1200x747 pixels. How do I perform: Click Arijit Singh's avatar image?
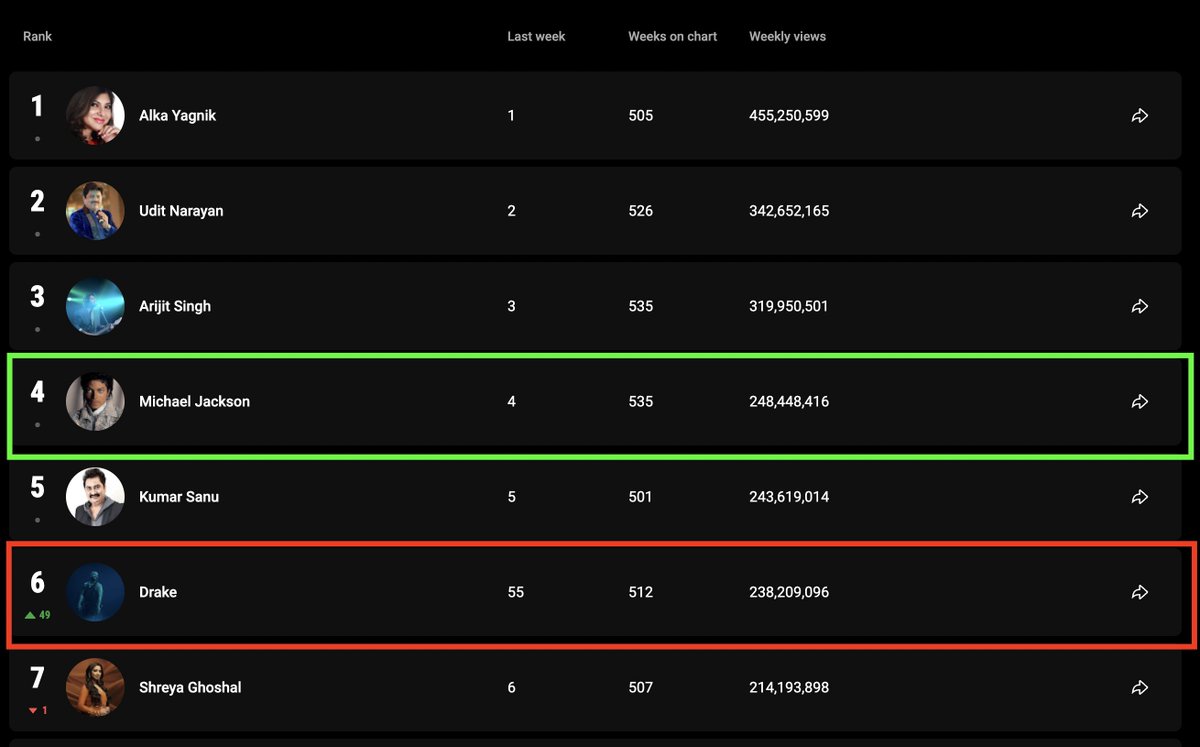click(95, 306)
